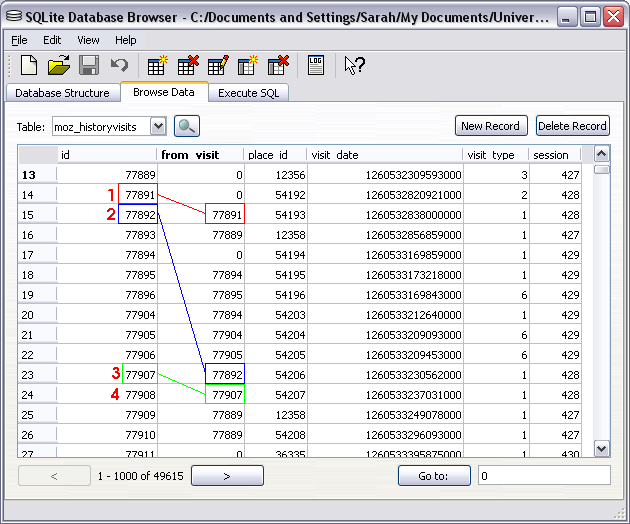Click the New Database icon
Viewport: 630px width, 524px height.
point(29,66)
